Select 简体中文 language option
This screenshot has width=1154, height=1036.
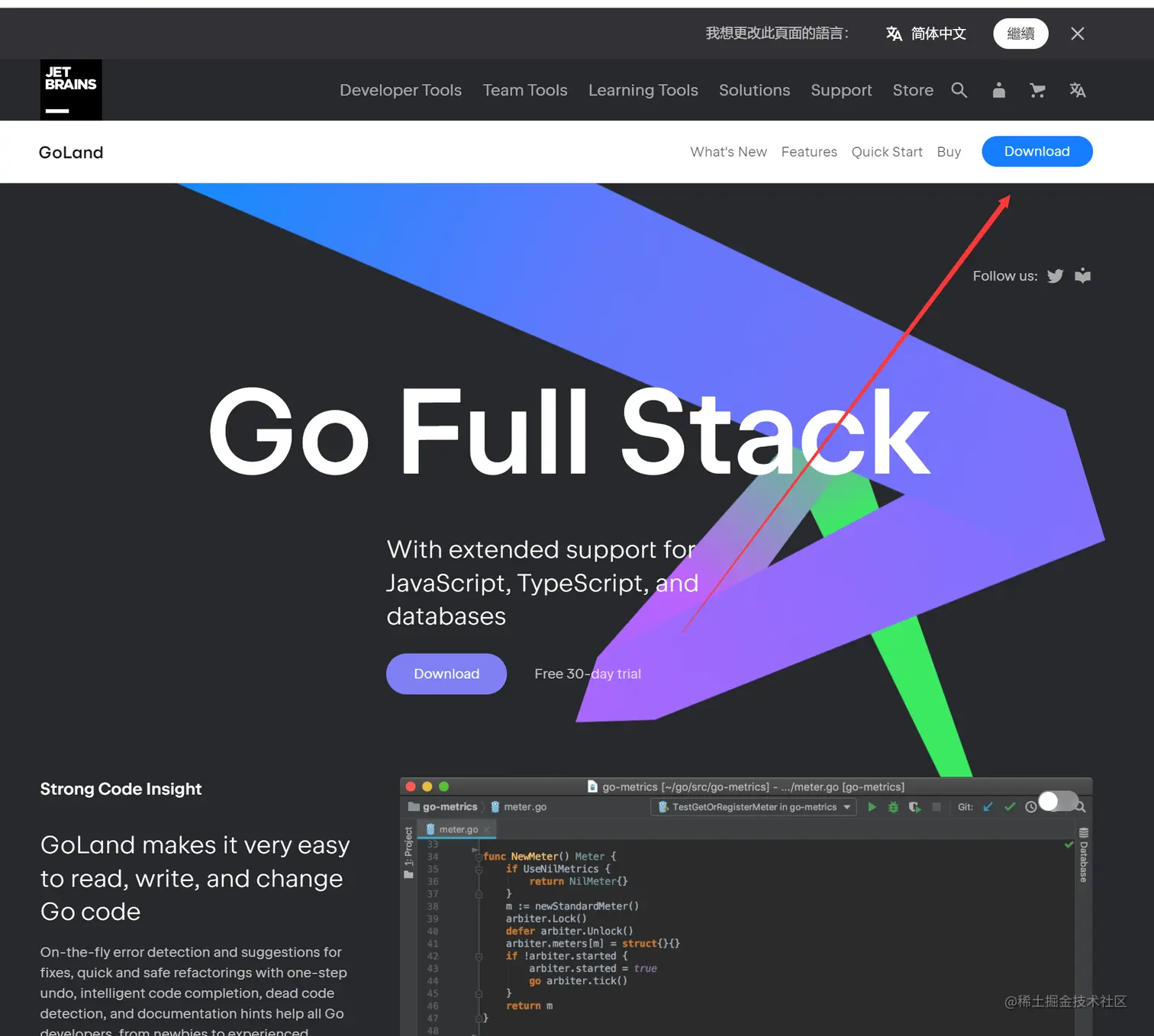[x=926, y=34]
